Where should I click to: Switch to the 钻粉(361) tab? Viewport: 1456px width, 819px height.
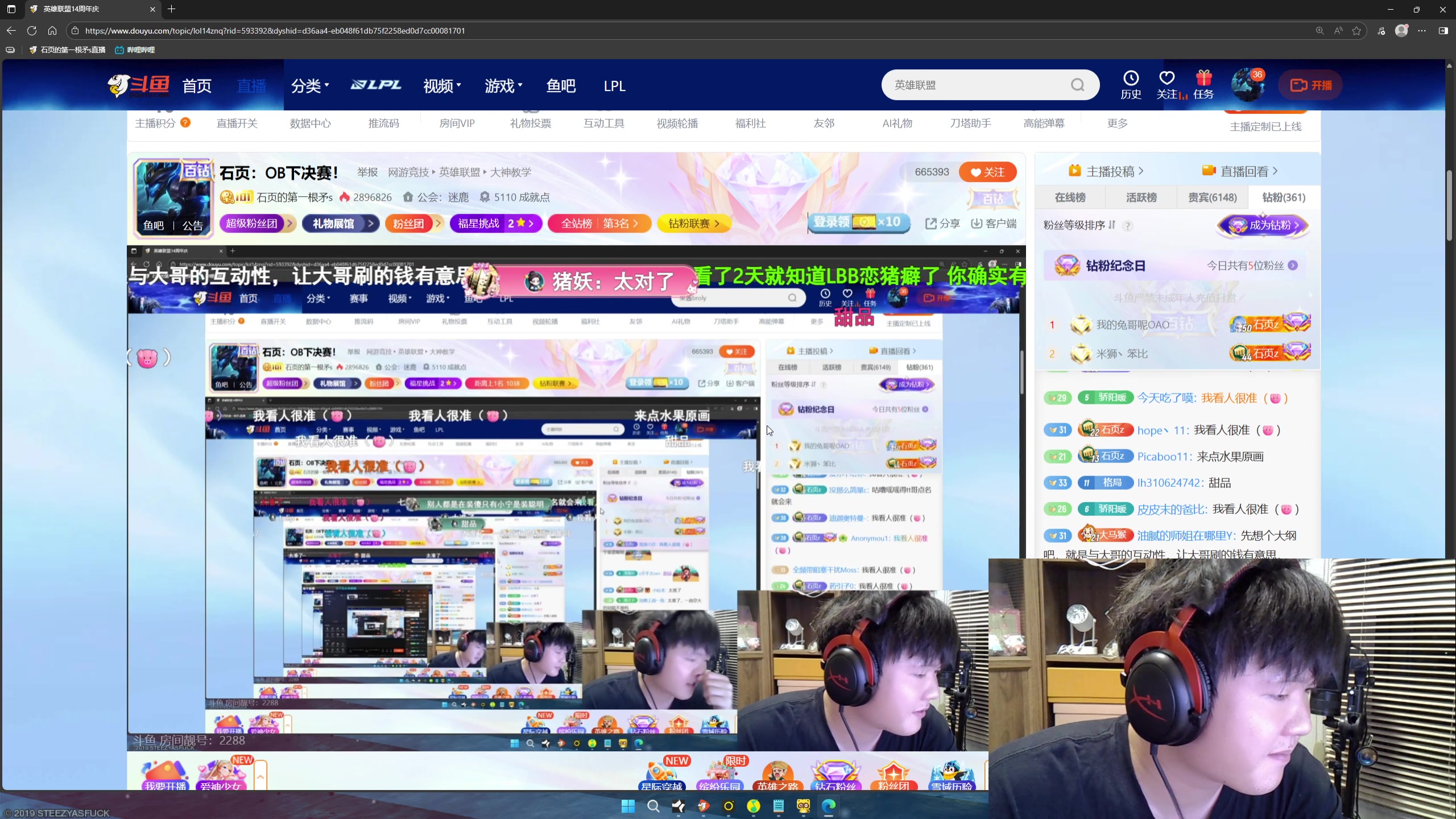click(x=1284, y=197)
